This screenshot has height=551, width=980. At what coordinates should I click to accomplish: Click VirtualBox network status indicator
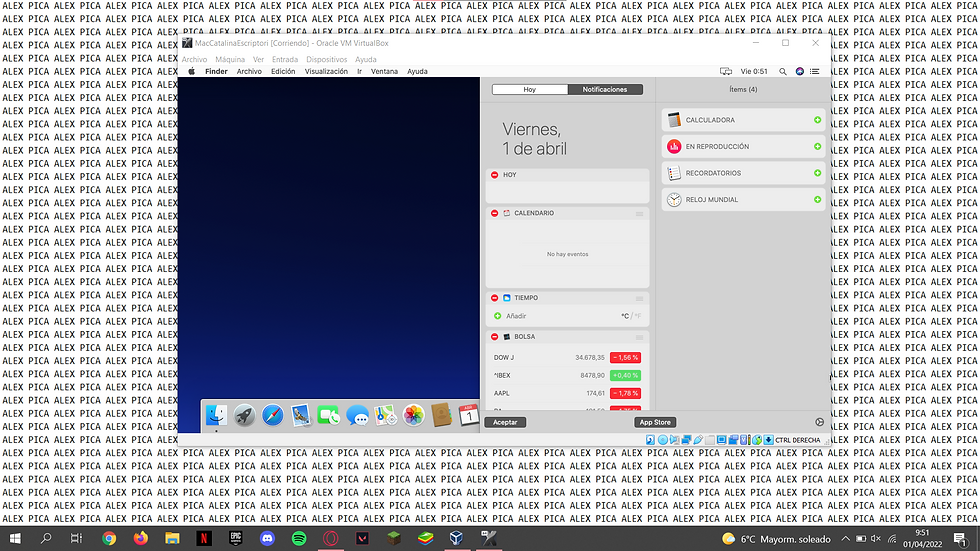pos(686,440)
